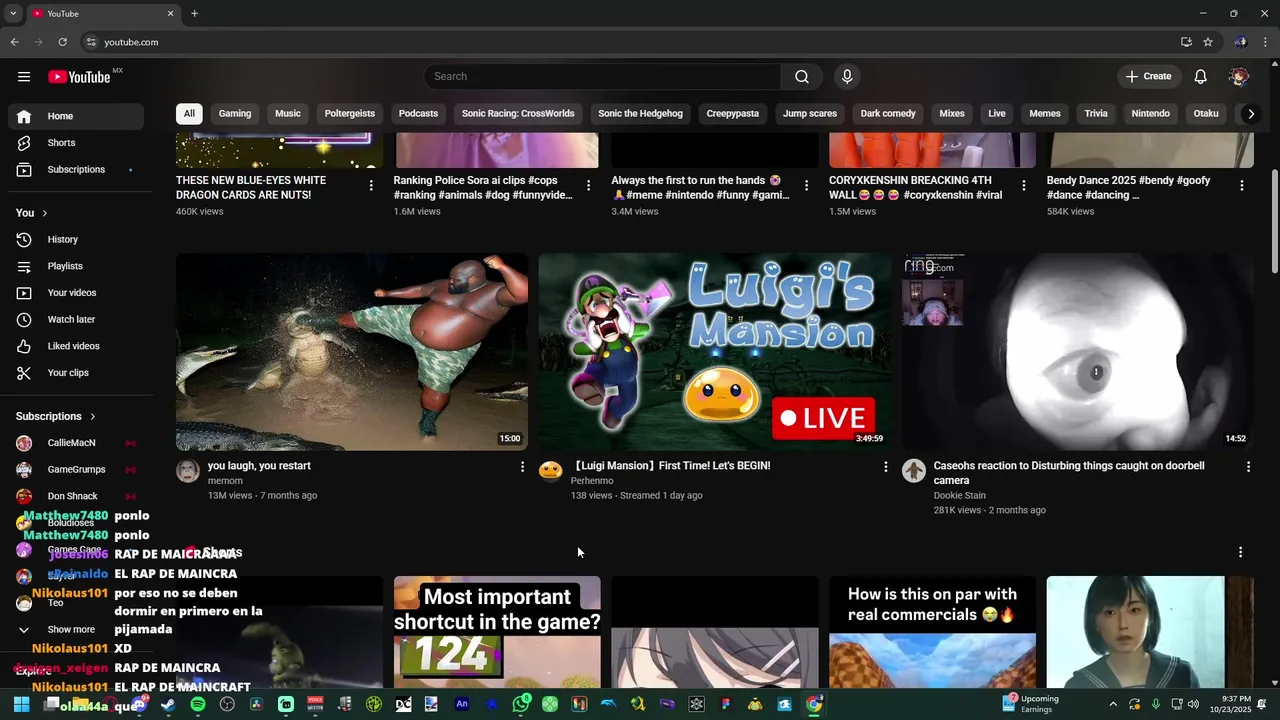1280x720 pixels.
Task: Expand the Subscriptions section heading
Action: (x=56, y=416)
